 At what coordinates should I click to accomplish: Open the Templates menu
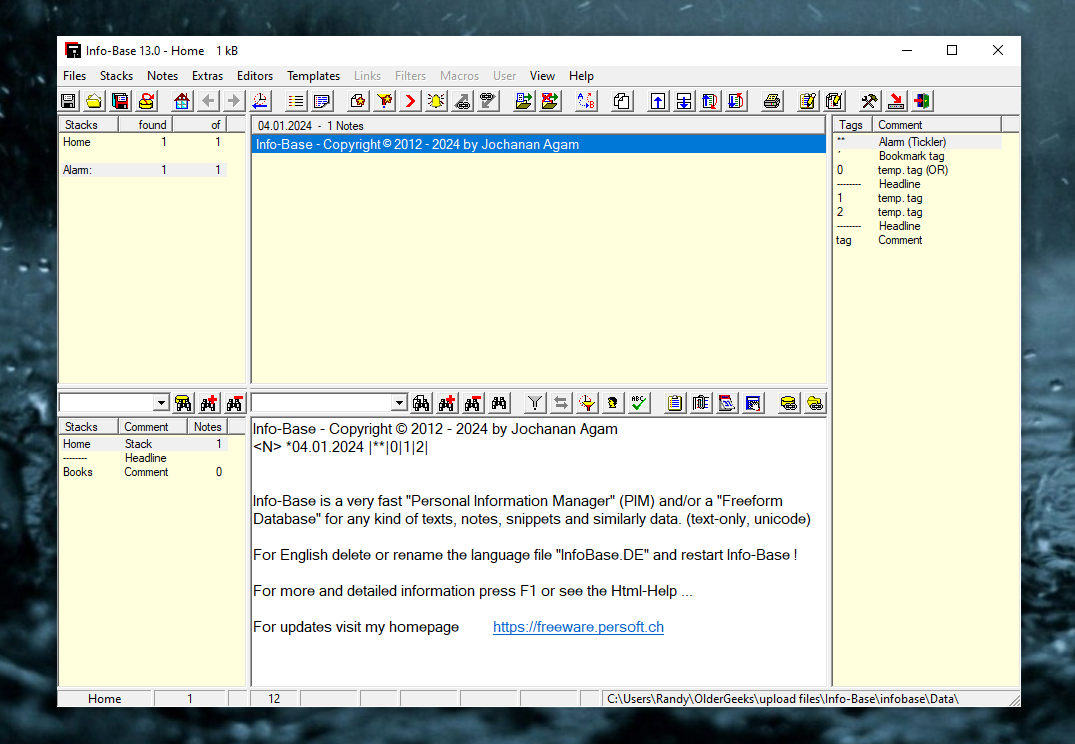click(313, 76)
